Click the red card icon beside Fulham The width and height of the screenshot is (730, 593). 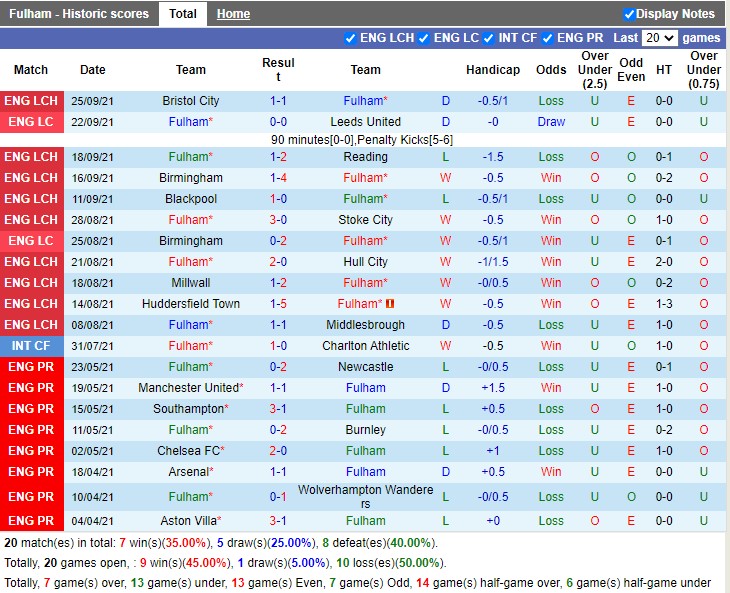[x=390, y=304]
